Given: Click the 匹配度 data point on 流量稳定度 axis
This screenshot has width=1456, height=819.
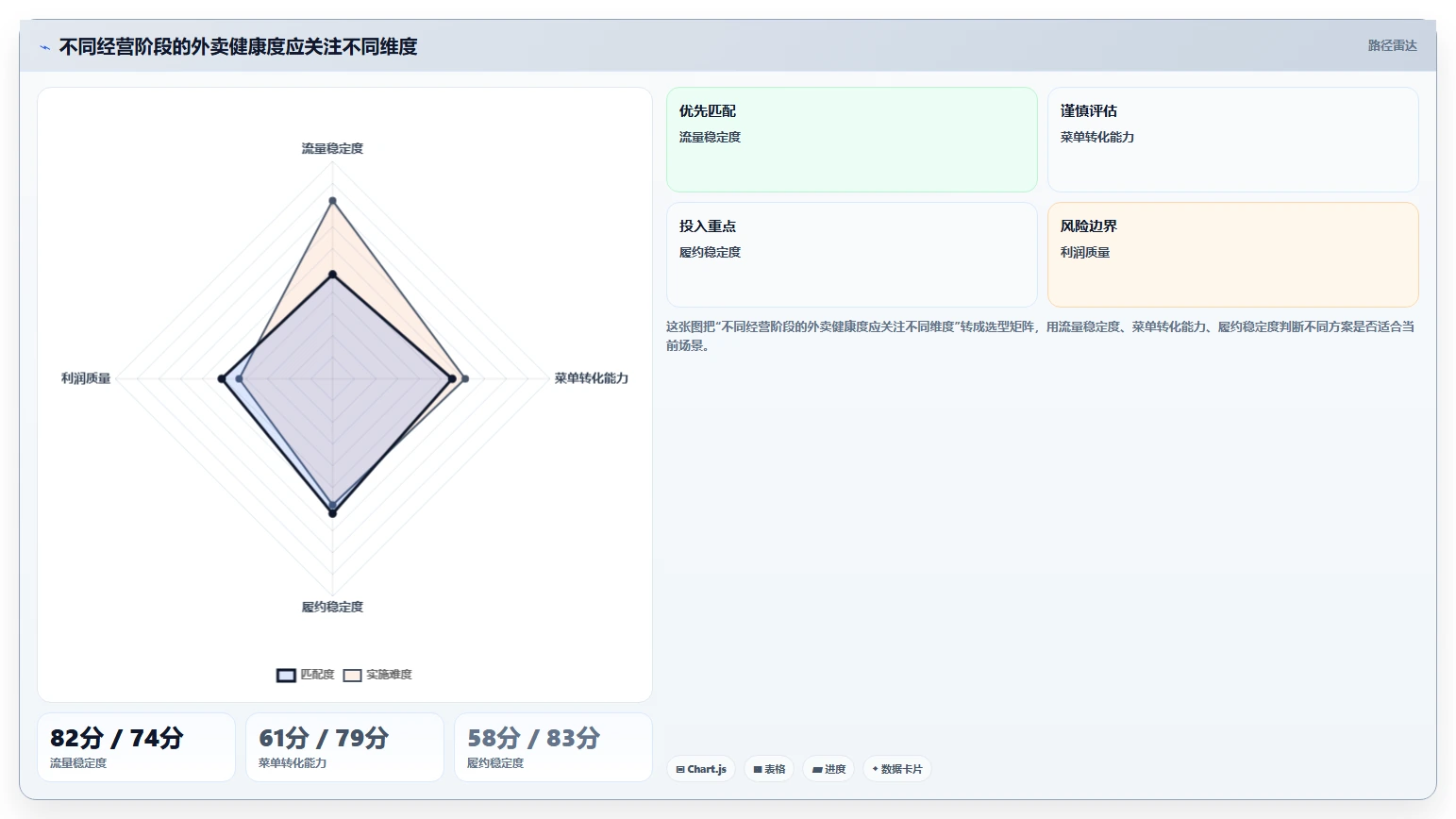Looking at the screenshot, I should [x=332, y=275].
